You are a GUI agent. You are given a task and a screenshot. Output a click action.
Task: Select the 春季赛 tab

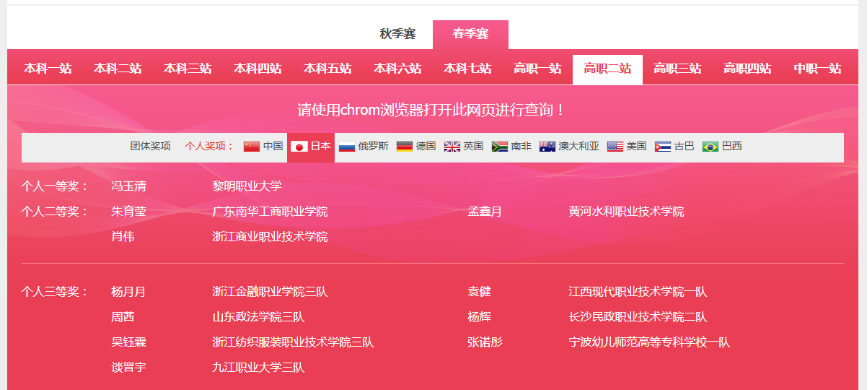pyautogui.click(x=471, y=34)
